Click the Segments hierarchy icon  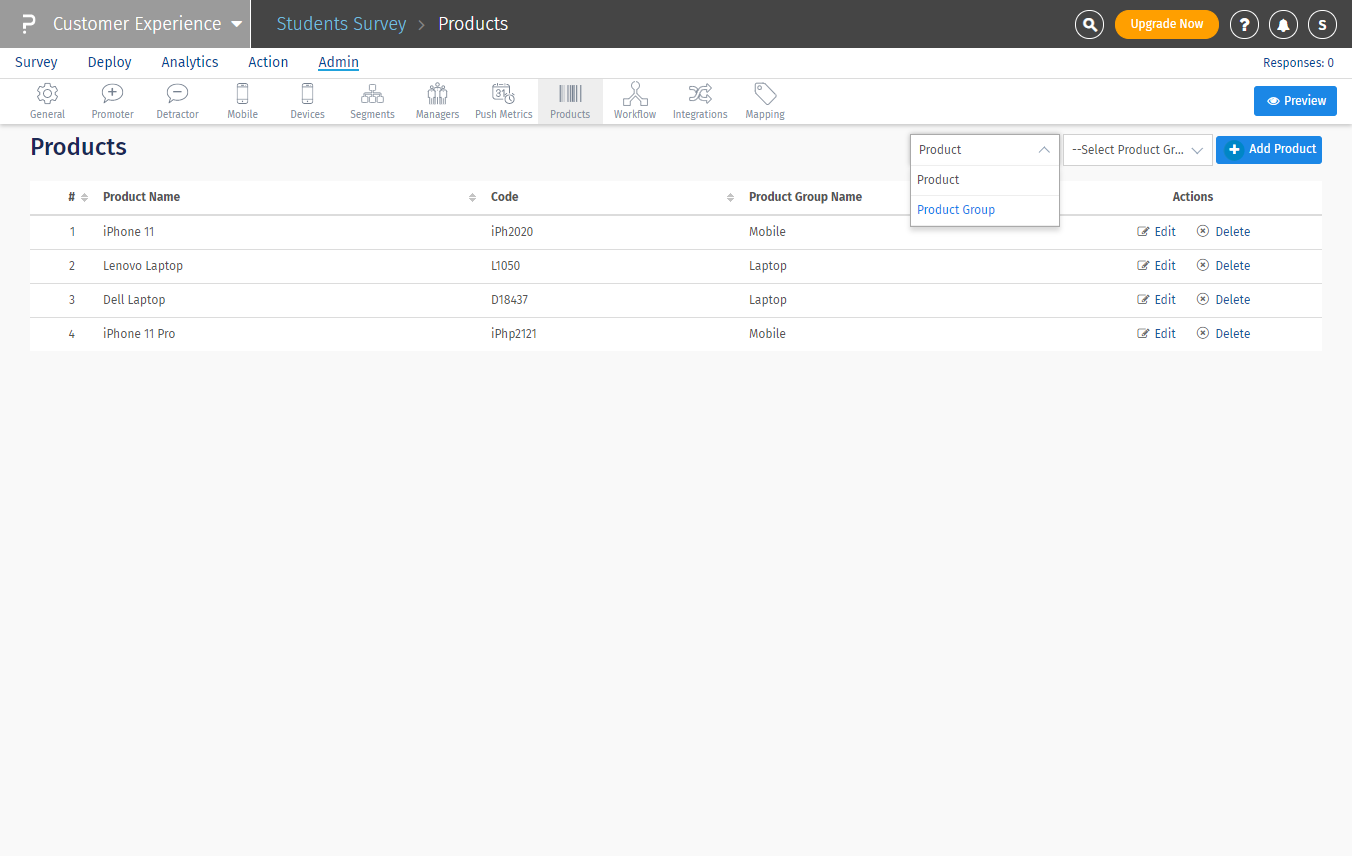click(x=372, y=95)
